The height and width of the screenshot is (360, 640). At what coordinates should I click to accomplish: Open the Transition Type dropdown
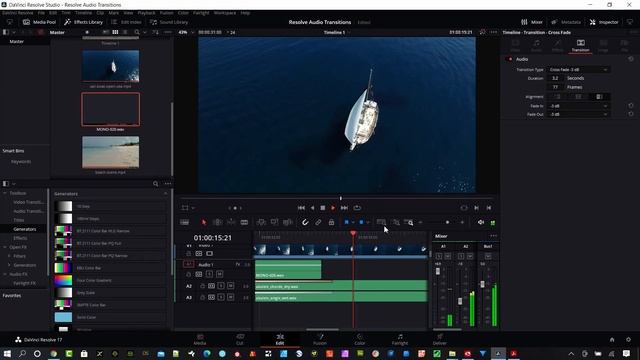click(x=578, y=70)
